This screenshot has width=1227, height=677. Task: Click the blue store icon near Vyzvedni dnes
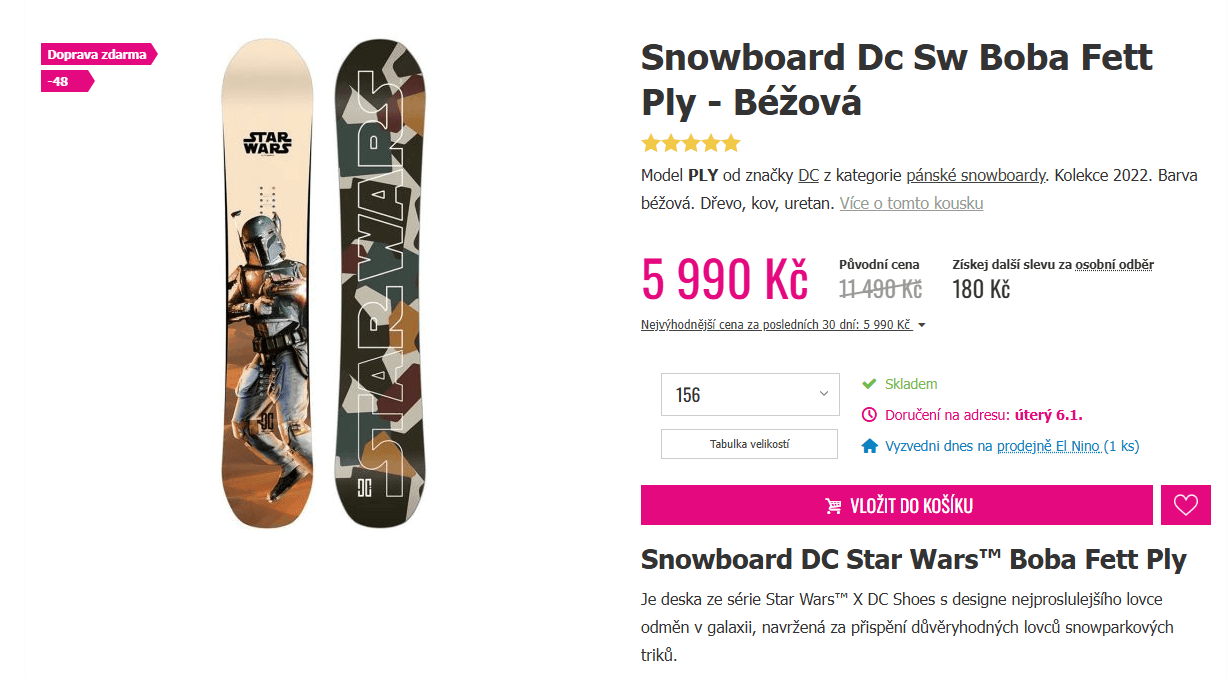coord(871,446)
